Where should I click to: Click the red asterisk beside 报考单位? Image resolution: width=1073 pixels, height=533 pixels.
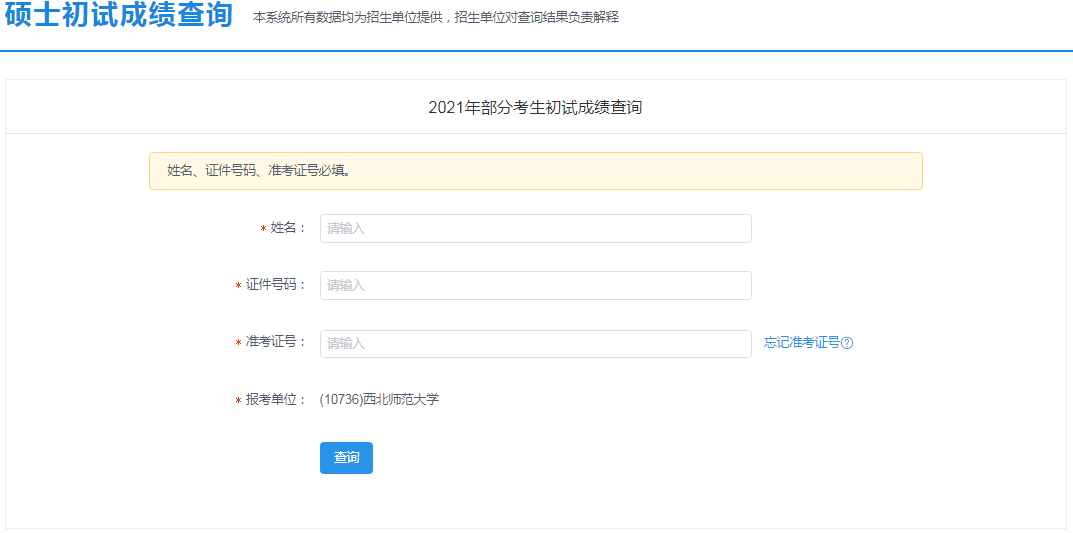pyautogui.click(x=239, y=401)
